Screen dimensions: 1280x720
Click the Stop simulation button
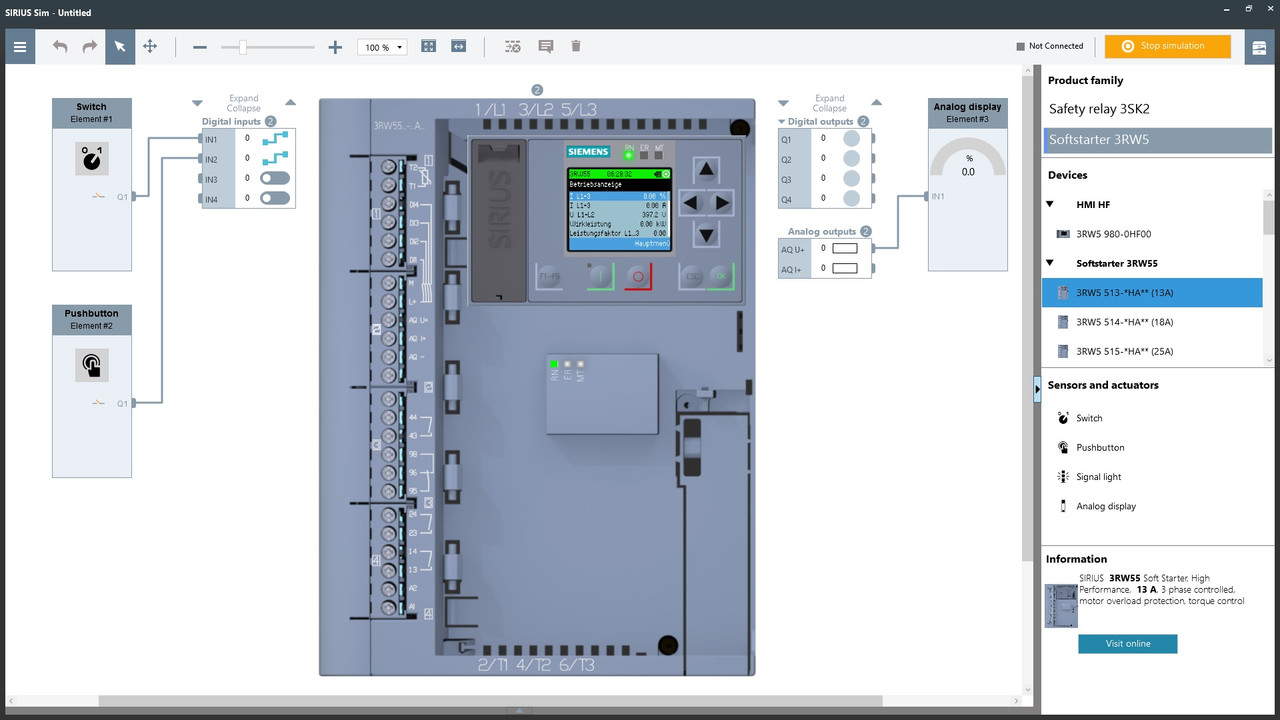(1168, 46)
